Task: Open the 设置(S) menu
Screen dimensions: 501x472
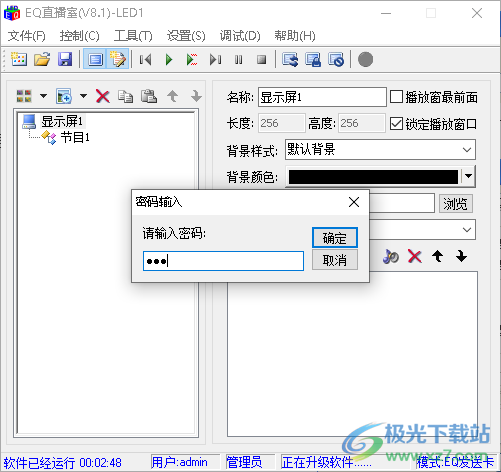Action: [186, 36]
